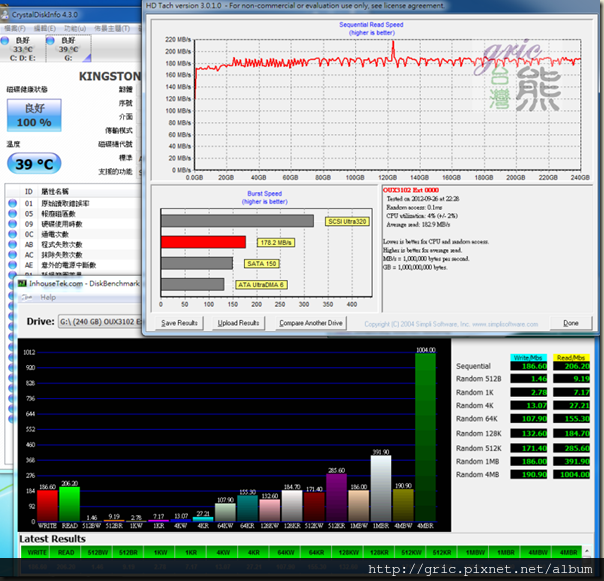Click Random 512B write value 1.46

coord(528,379)
